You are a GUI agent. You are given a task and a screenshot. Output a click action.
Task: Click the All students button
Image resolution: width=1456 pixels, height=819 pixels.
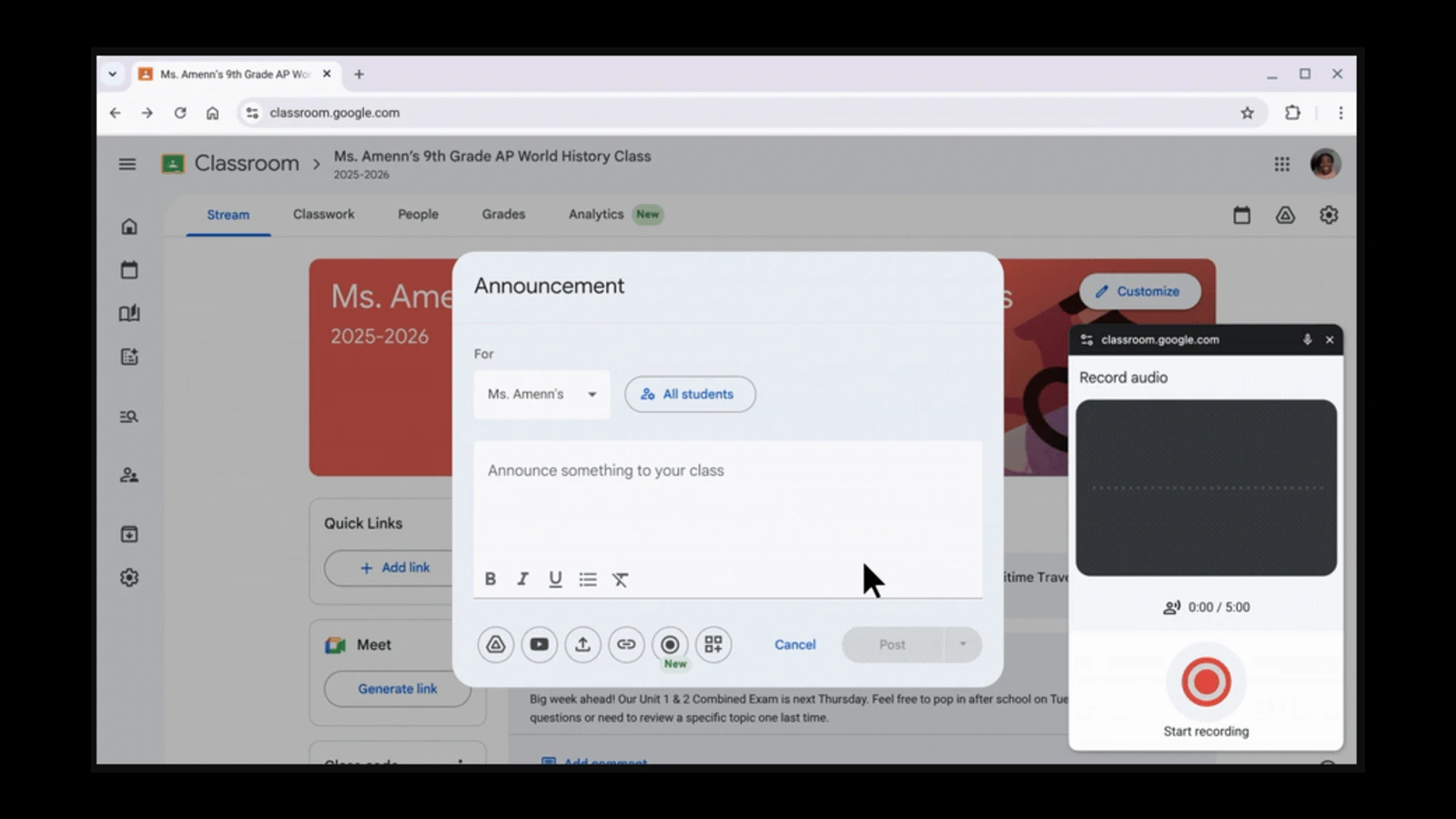tap(690, 394)
